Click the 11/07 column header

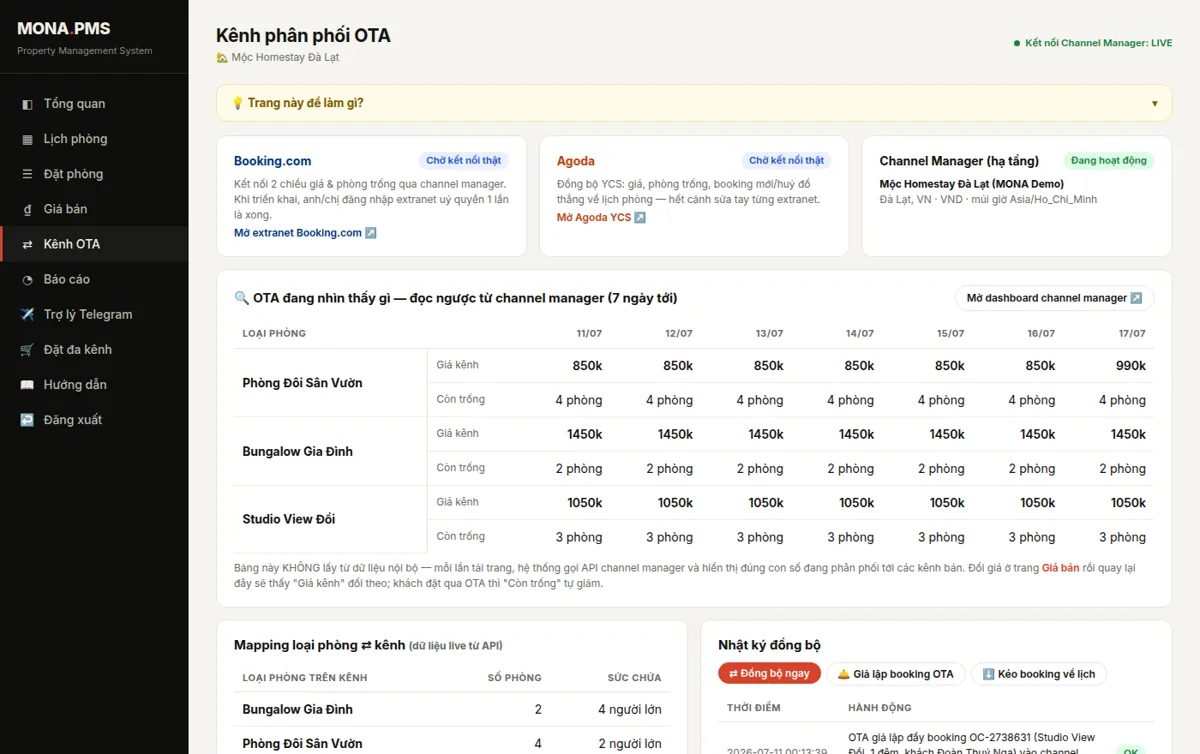(589, 333)
